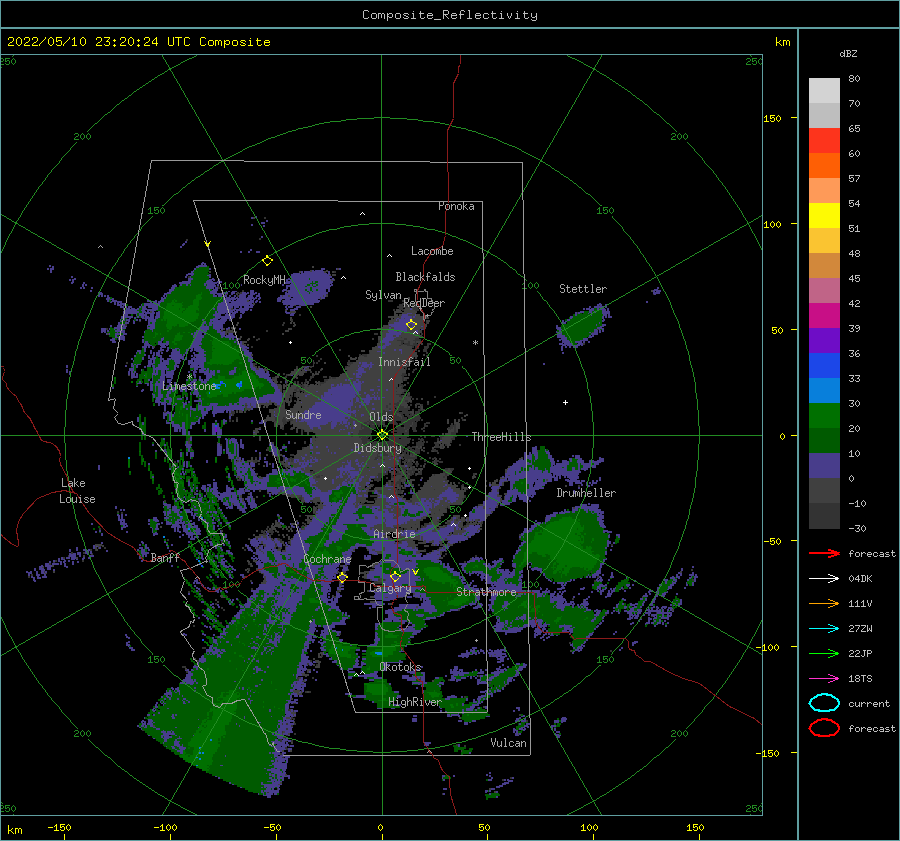Click the yellow radar marker at Olds
This screenshot has height=841, width=900.
[x=382, y=435]
